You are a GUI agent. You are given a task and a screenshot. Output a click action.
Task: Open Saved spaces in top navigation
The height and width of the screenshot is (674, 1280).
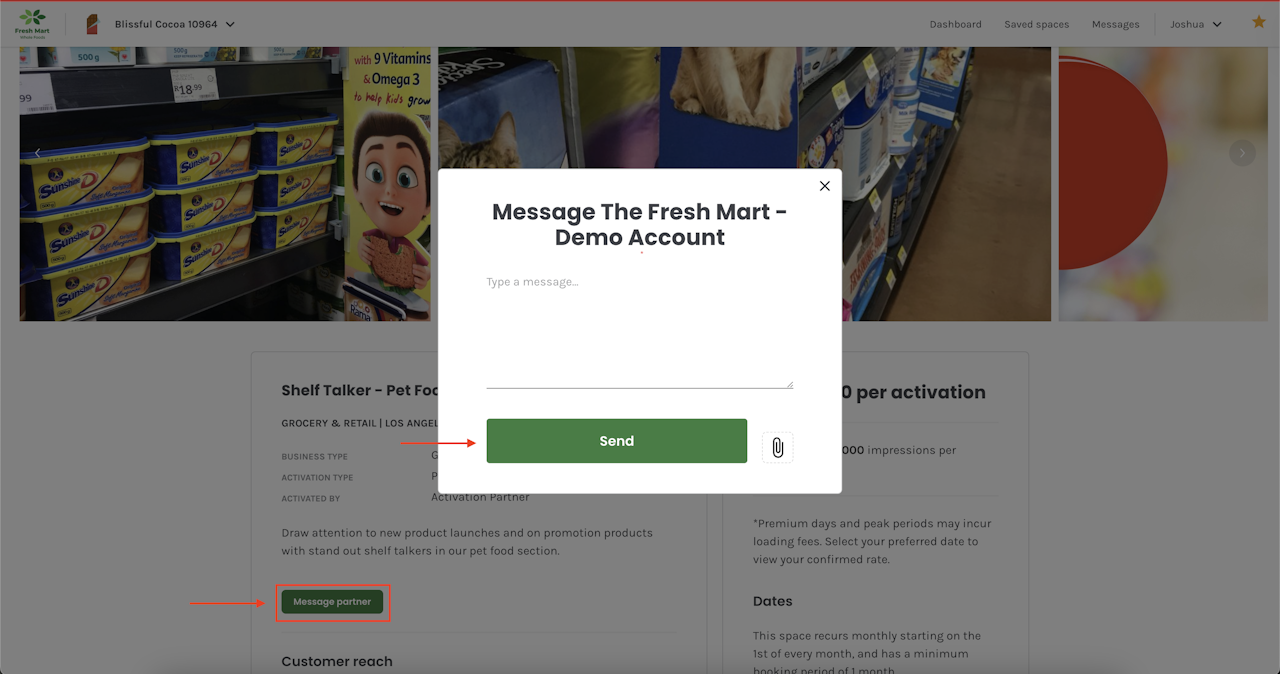[1036, 24]
